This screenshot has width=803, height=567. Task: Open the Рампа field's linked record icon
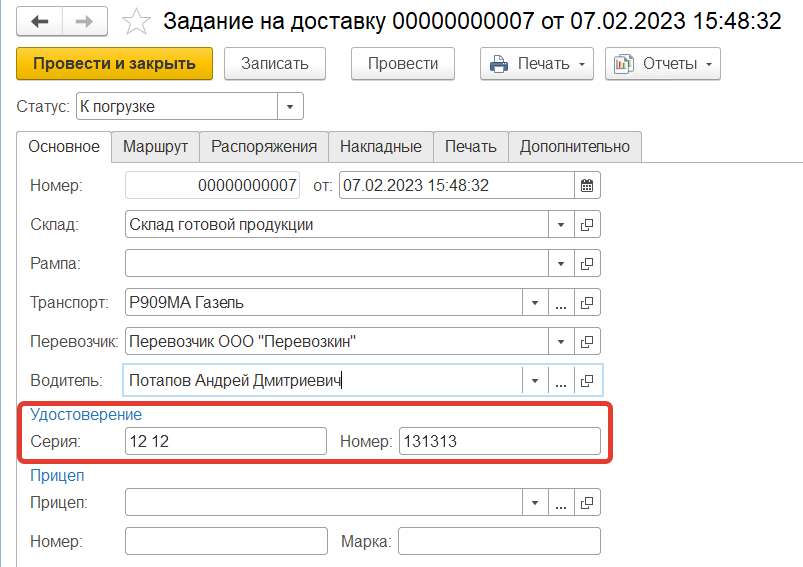tap(588, 264)
